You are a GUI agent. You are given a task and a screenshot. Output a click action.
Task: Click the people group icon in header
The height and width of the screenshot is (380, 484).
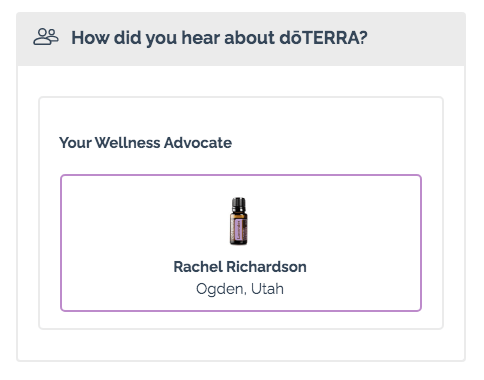tap(46, 37)
